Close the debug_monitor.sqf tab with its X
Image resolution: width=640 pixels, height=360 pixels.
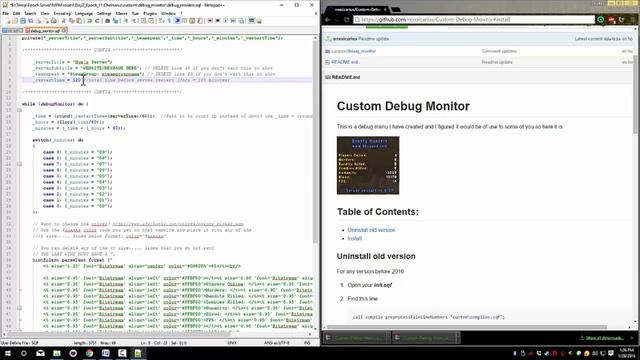pos(64,31)
